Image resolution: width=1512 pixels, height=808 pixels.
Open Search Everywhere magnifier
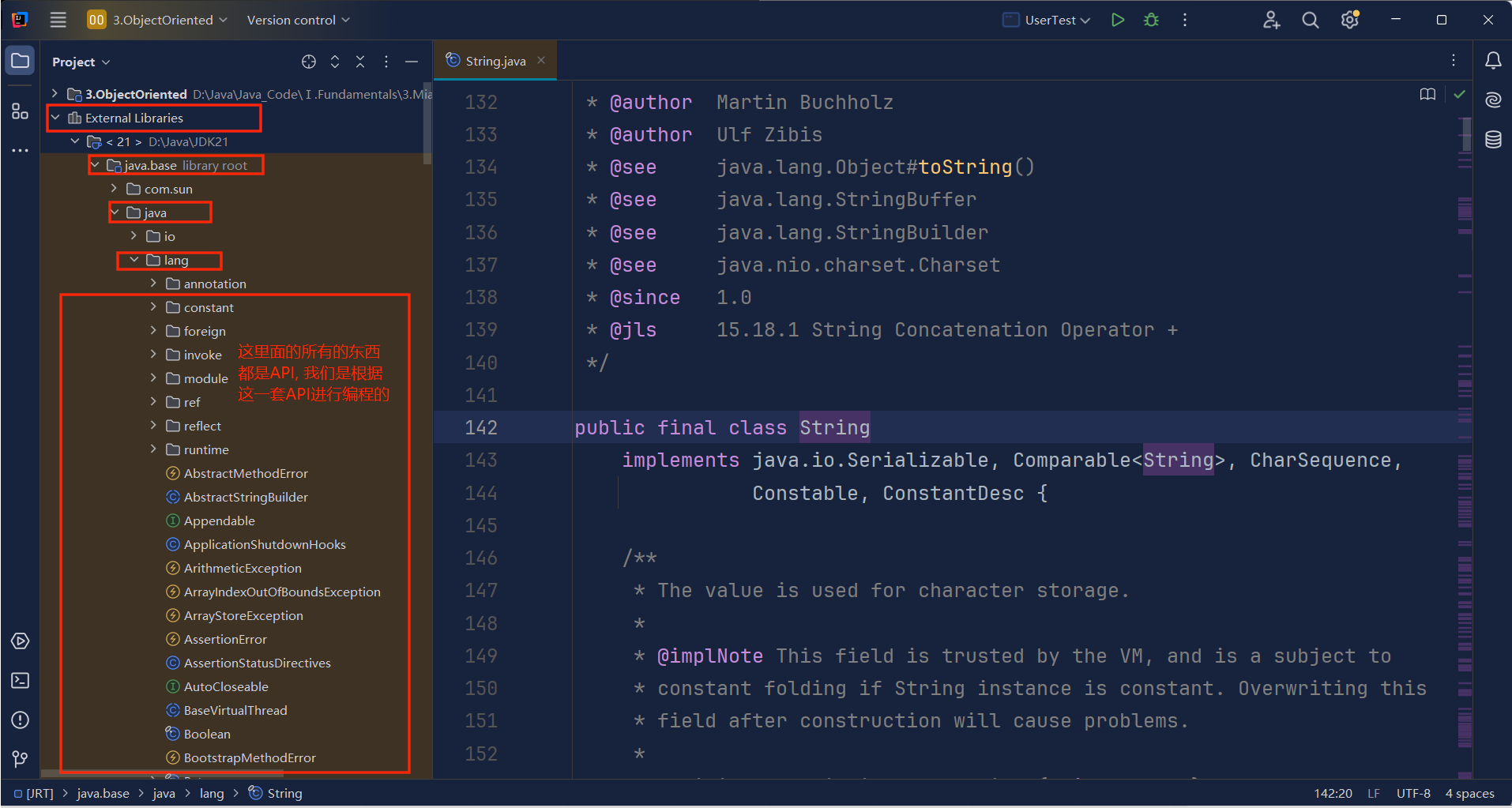[x=1311, y=20]
